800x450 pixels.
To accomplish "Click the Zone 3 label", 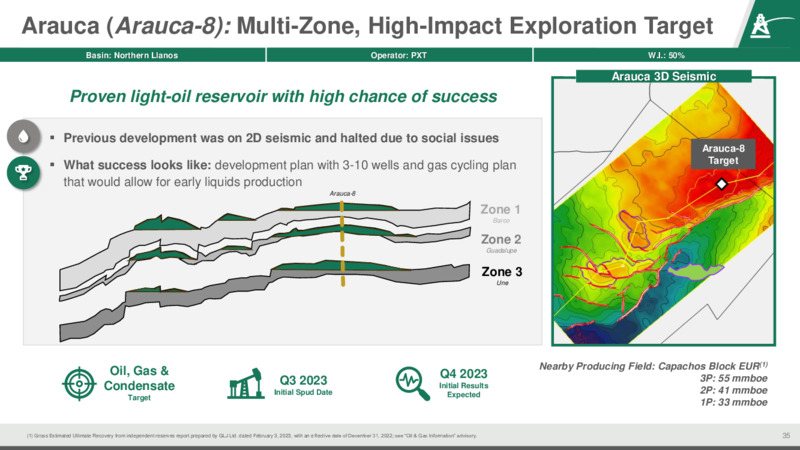I will coord(502,271).
